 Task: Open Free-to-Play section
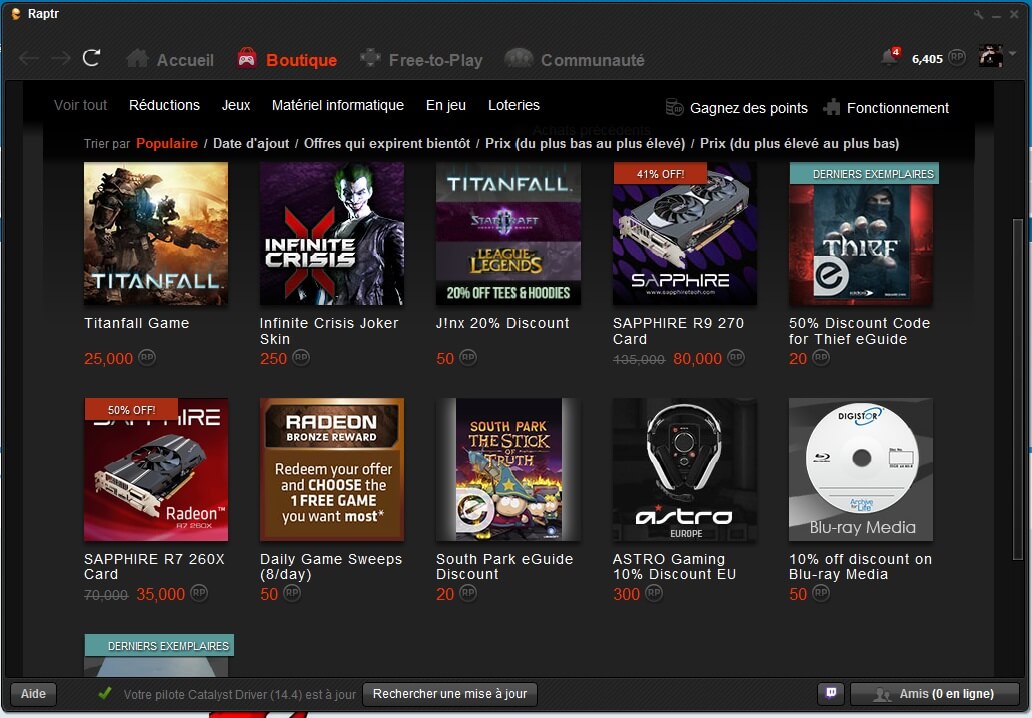tap(421, 60)
